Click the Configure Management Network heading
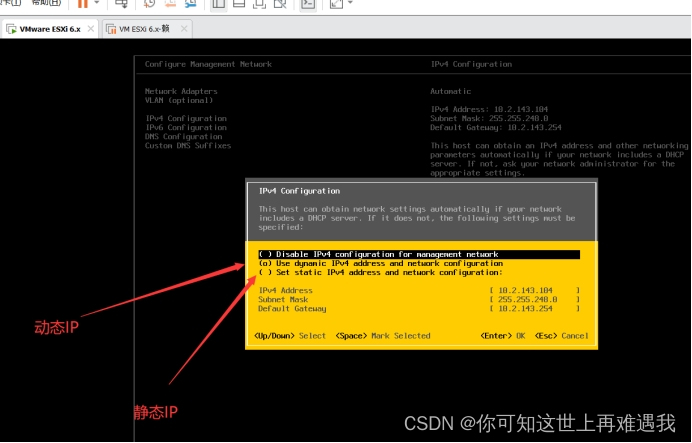This screenshot has width=692, height=443. [x=208, y=64]
